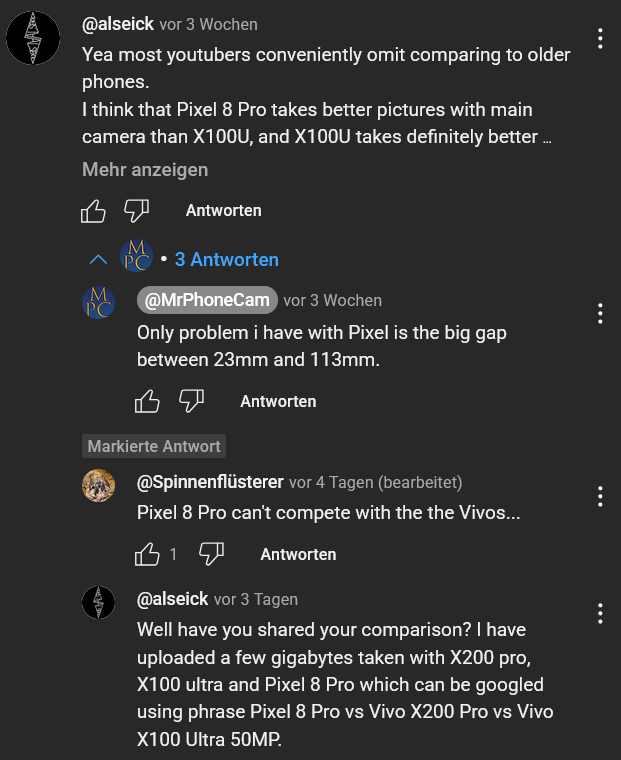Click the @Spinnenflüsterer avatar image
The image size is (621, 760).
pyautogui.click(x=98, y=486)
